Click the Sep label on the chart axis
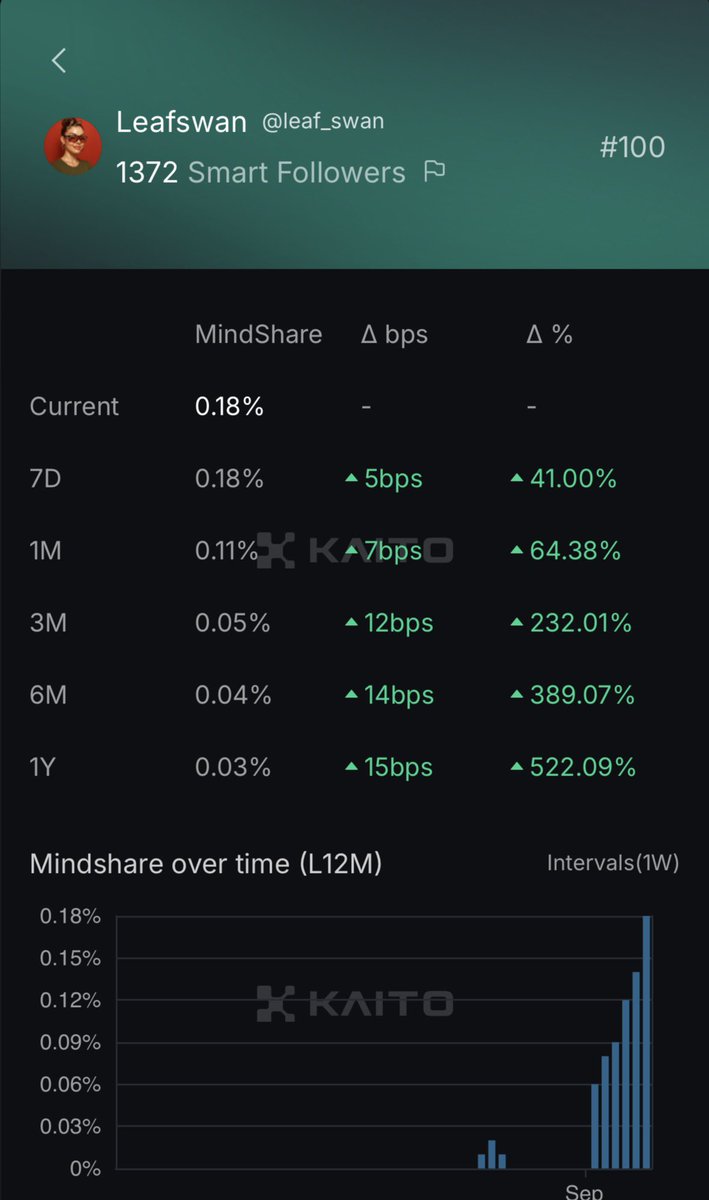 (584, 1191)
